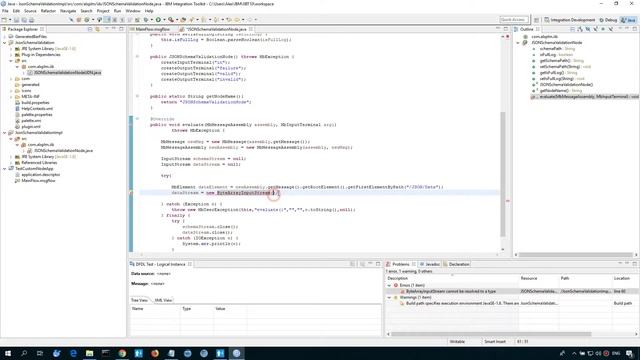Toggle Link with Editor in Package Explorer

(x=97, y=29)
